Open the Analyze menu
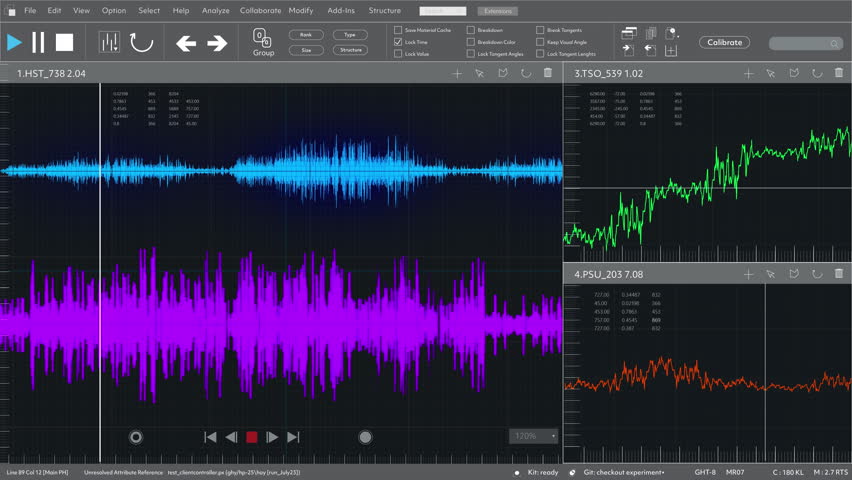Image resolution: width=852 pixels, height=480 pixels. coord(216,10)
